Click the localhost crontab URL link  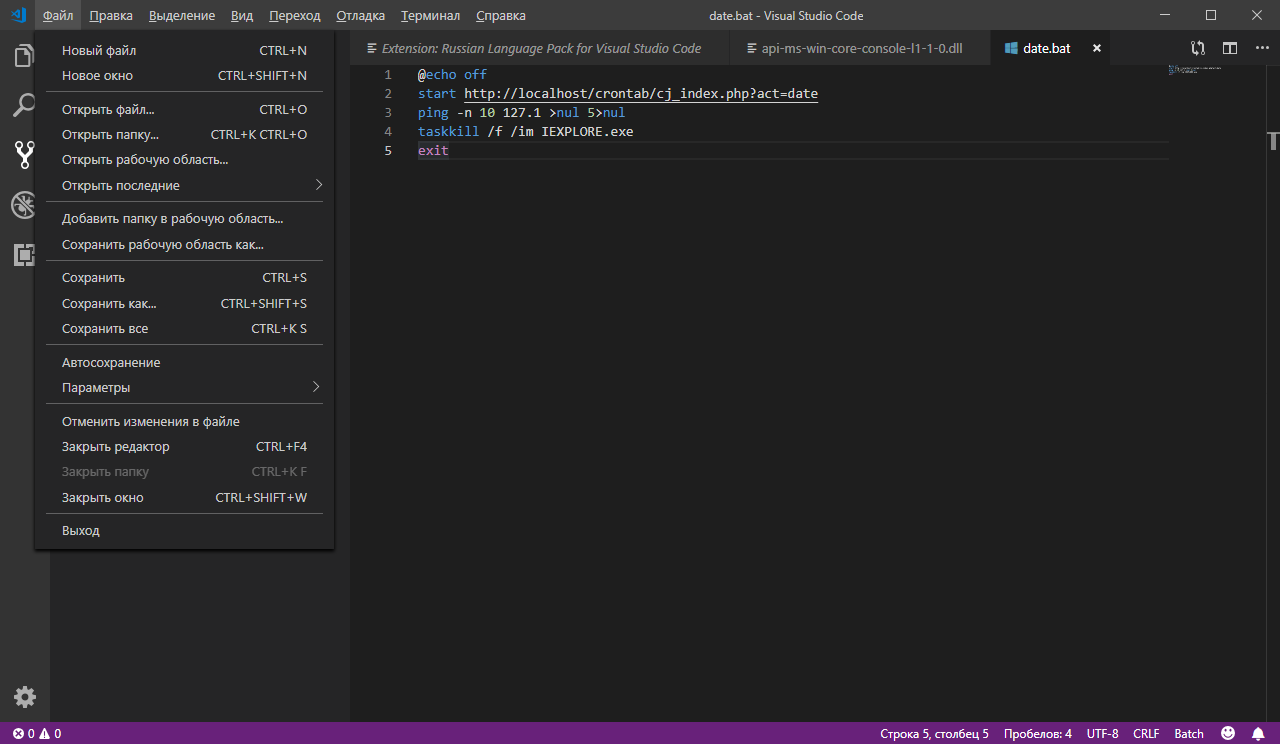640,94
